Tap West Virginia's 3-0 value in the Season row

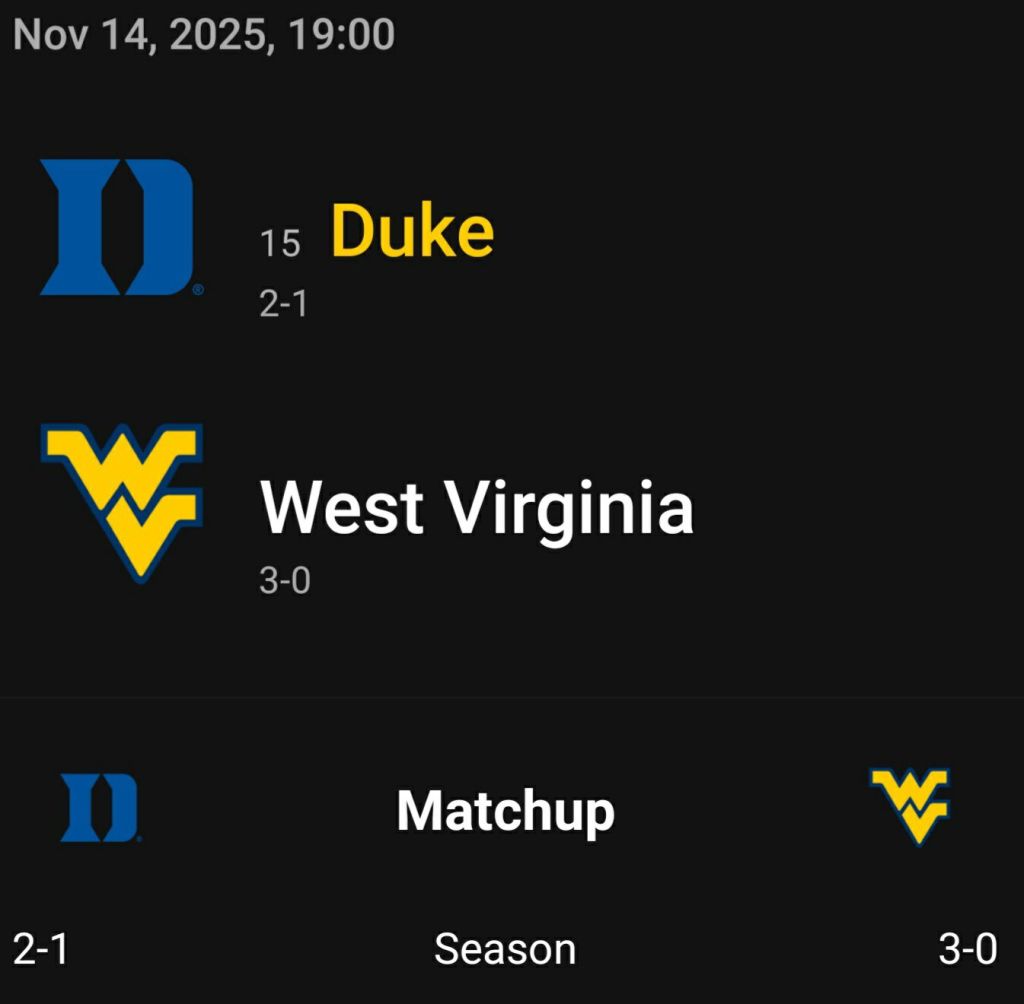coord(967,949)
